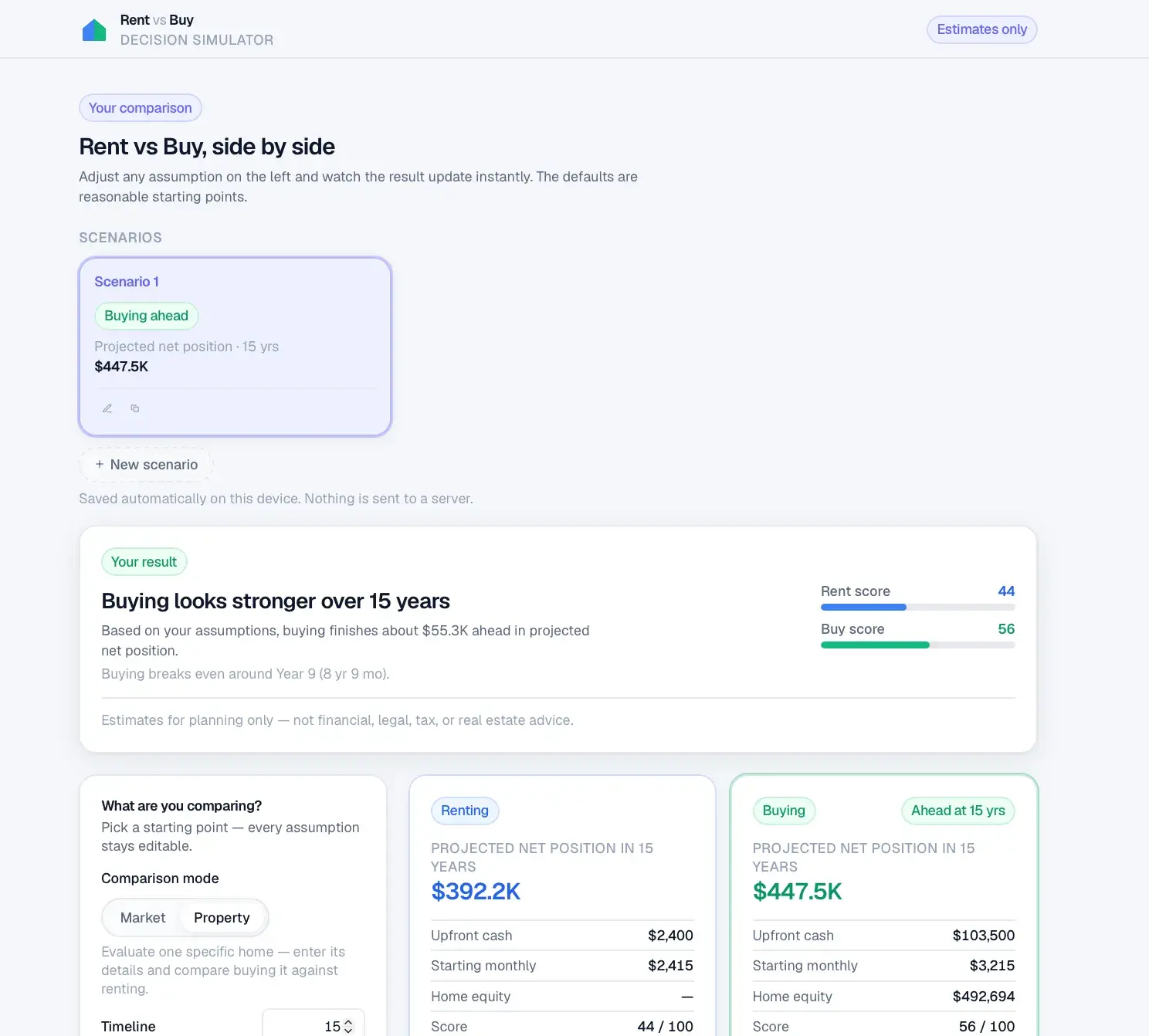Click the plus icon beside New scenario
1149x1036 pixels.
tap(100, 464)
